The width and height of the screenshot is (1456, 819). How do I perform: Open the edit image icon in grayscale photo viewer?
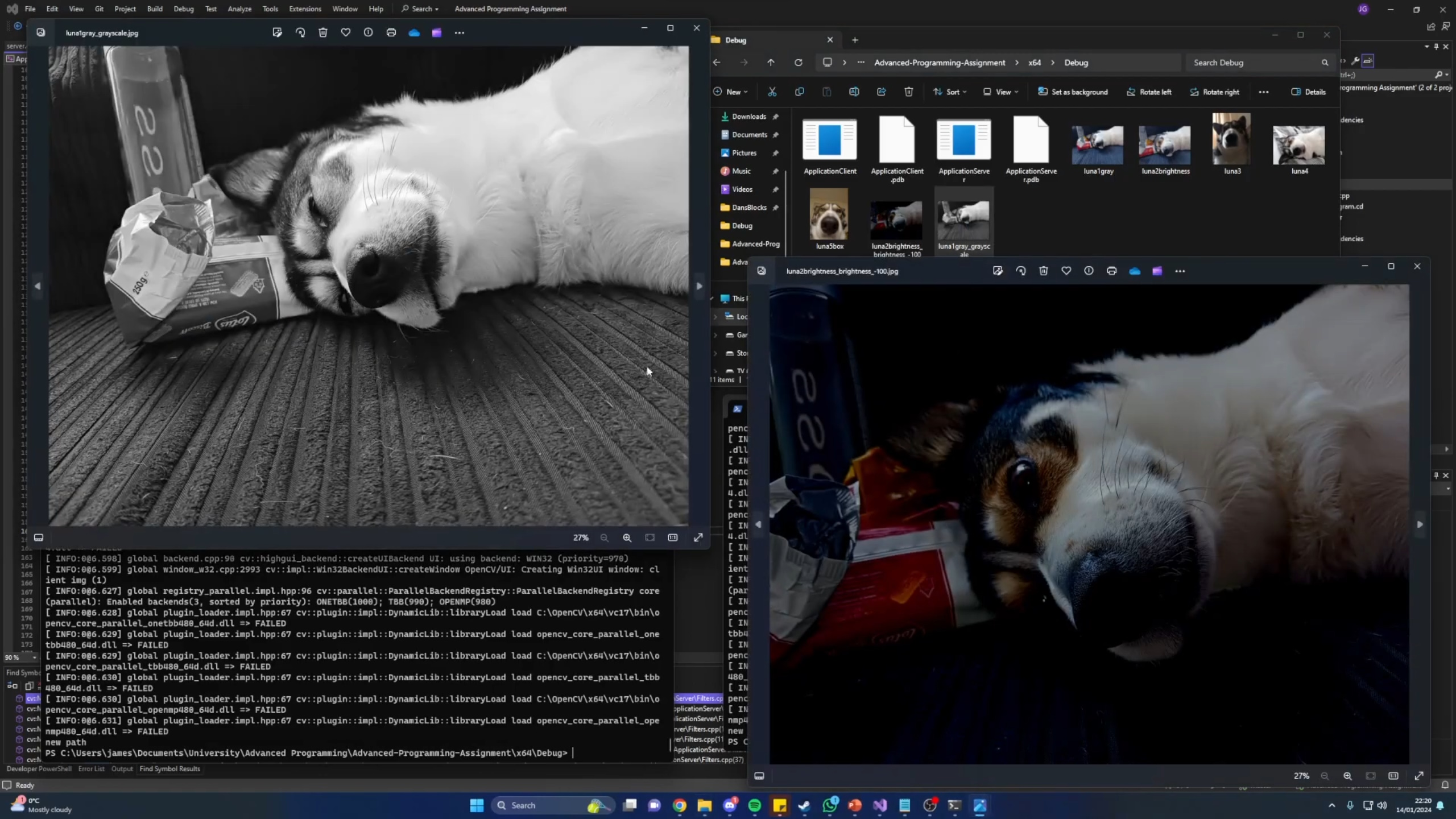coord(277,32)
